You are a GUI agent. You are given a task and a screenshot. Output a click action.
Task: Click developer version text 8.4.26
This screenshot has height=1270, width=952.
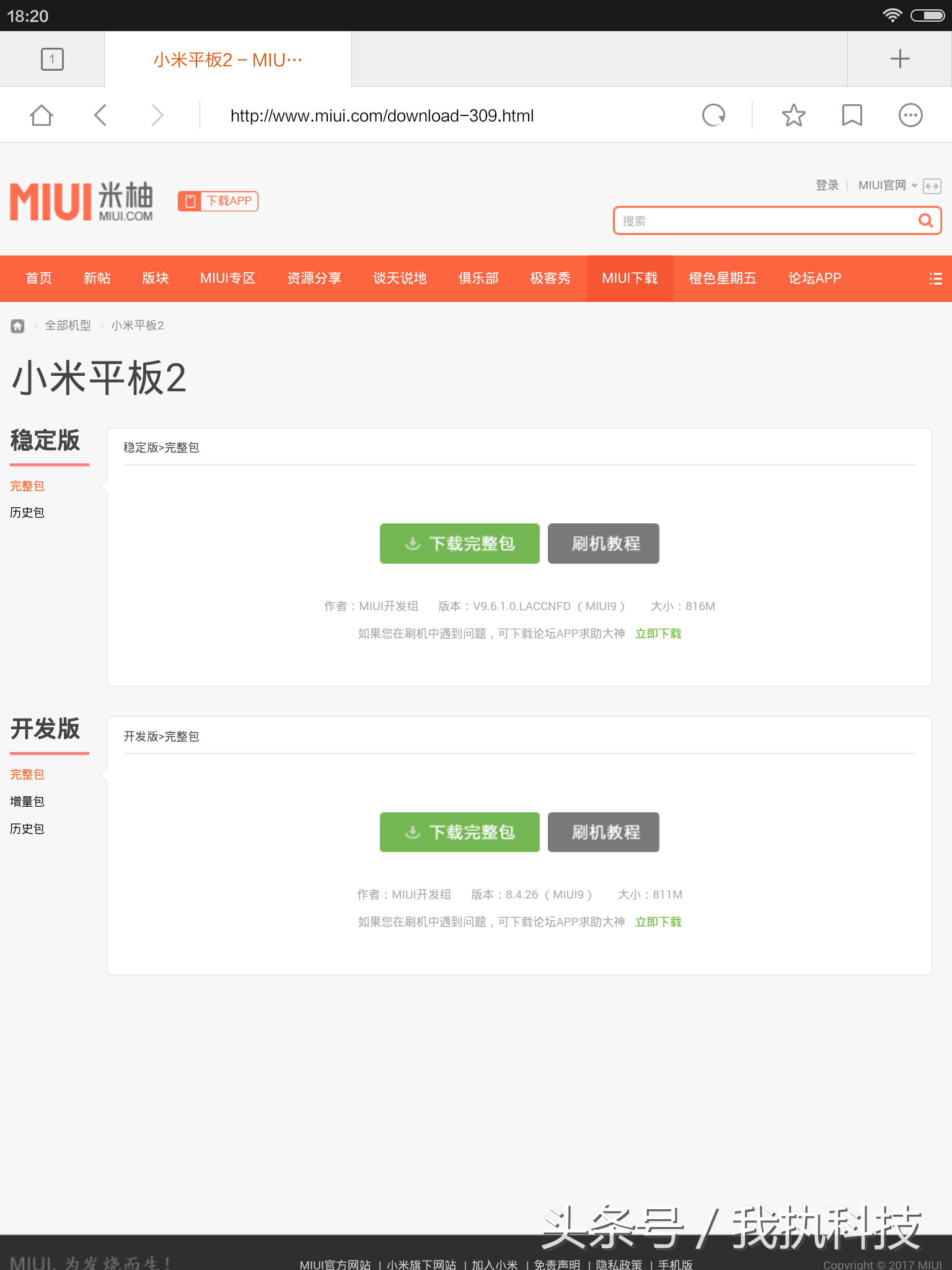pyautogui.click(x=522, y=895)
